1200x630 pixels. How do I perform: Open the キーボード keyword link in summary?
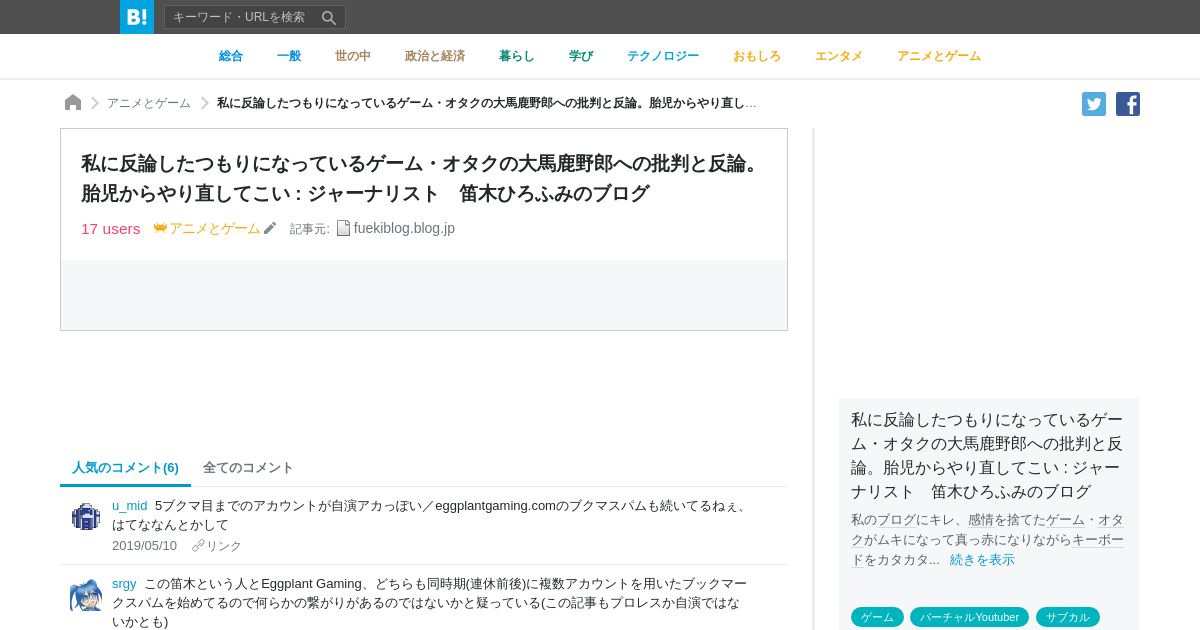1098,540
